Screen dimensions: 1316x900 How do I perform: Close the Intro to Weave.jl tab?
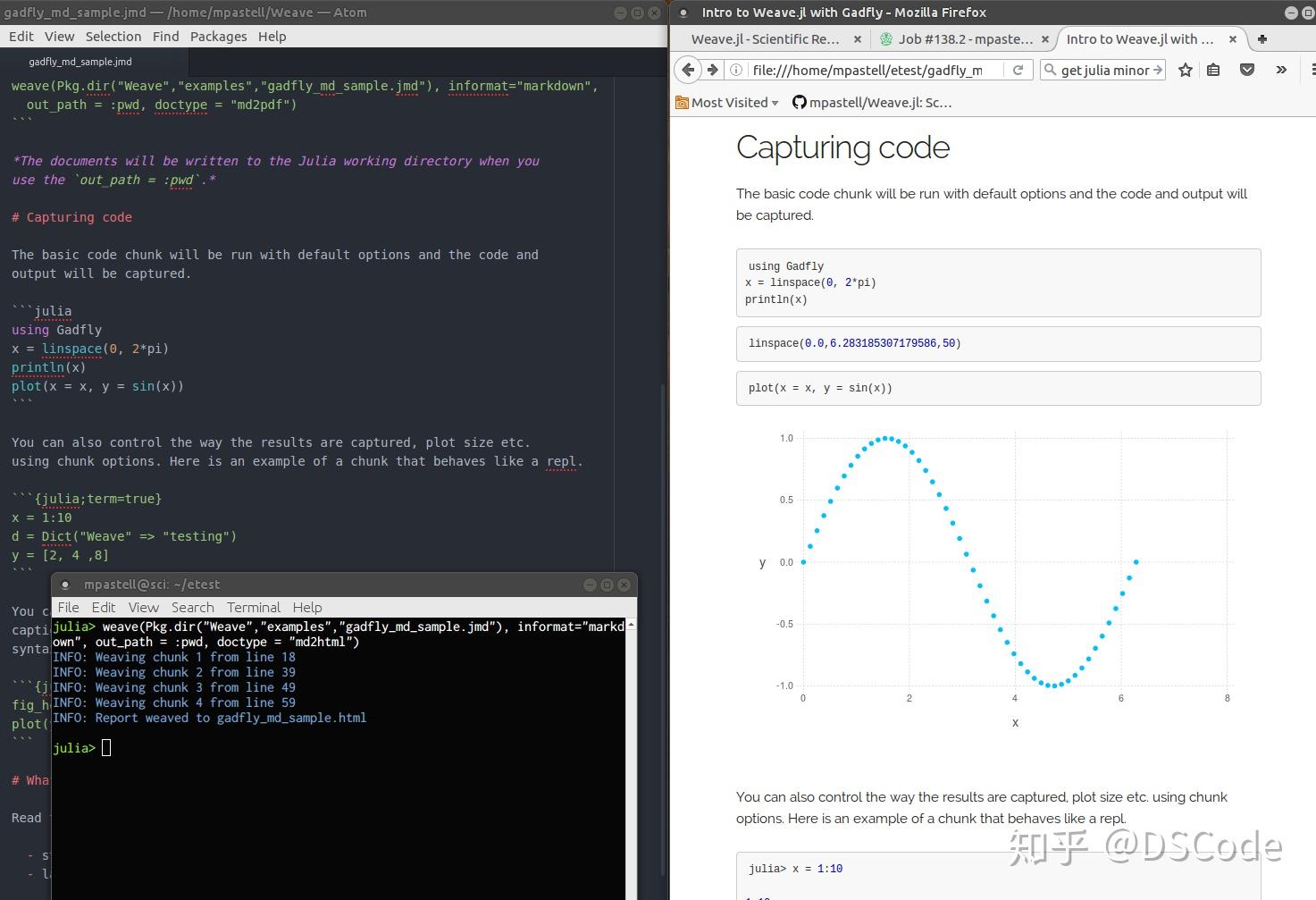point(1233,39)
